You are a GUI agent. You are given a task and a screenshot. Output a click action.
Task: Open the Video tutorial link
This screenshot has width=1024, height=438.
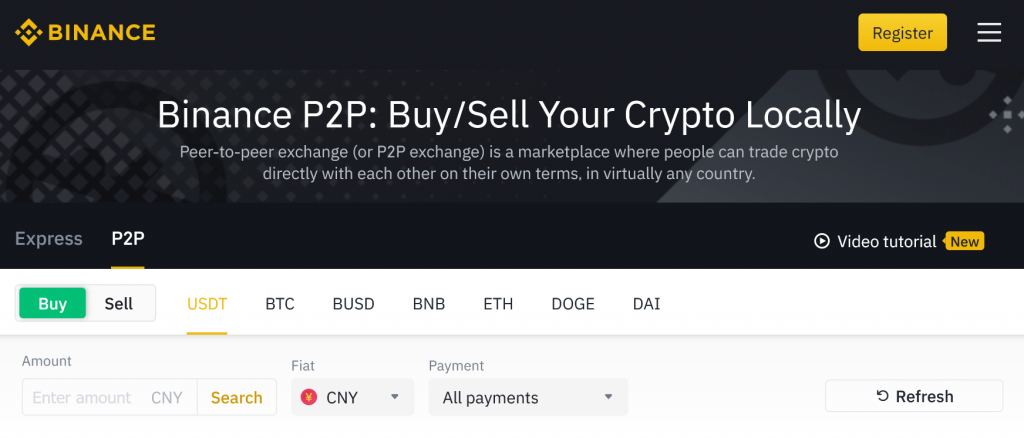point(887,242)
